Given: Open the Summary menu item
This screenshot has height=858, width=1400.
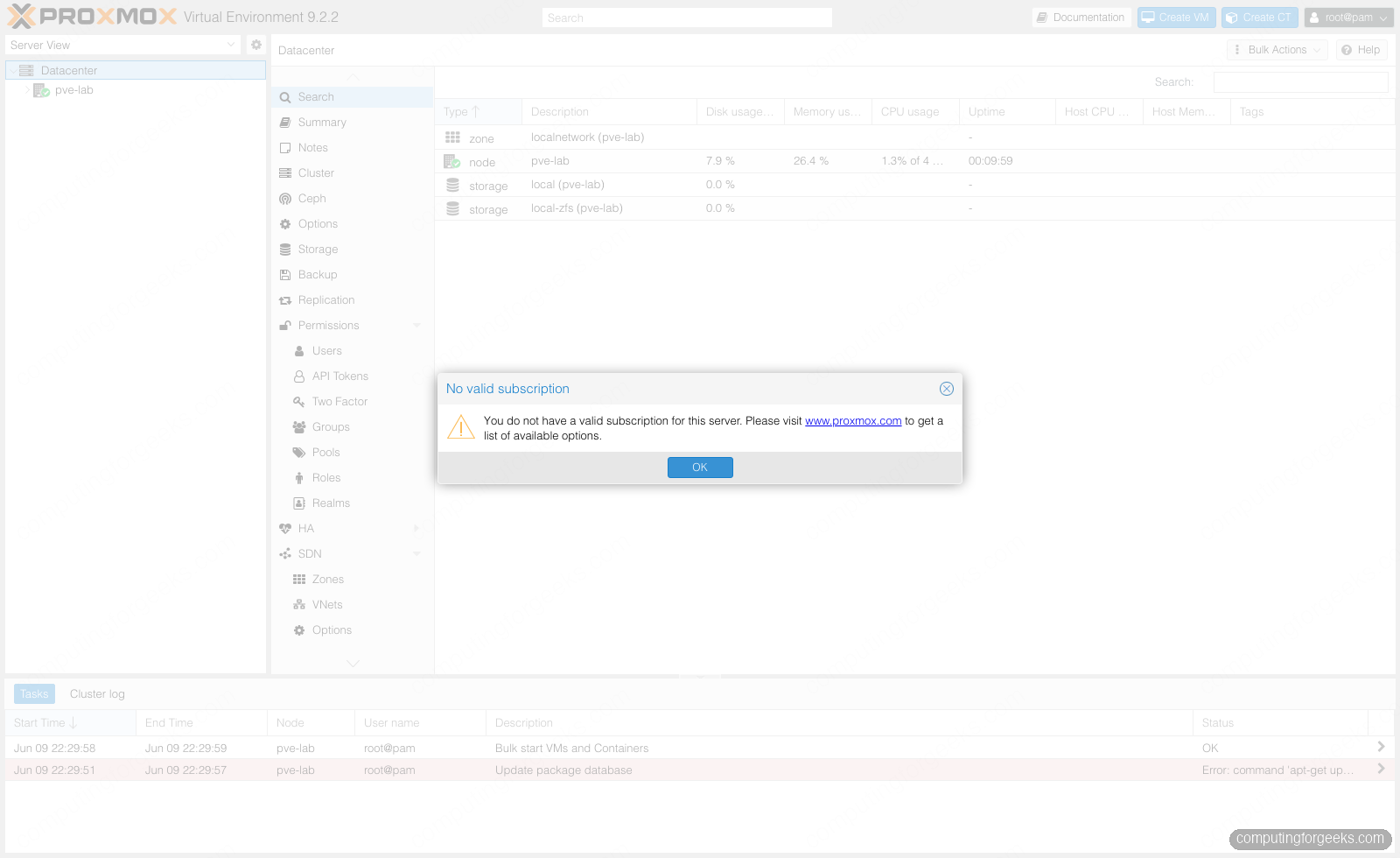Looking at the screenshot, I should 352,123.
